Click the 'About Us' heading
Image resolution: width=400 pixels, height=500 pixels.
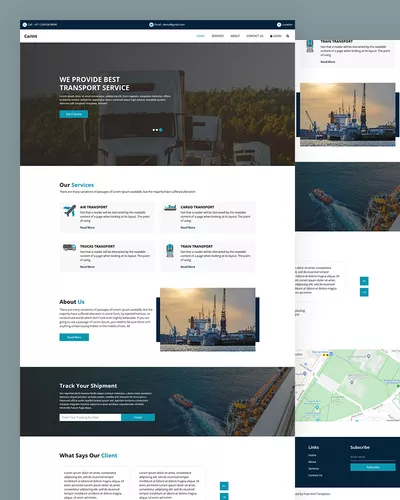[72, 302]
